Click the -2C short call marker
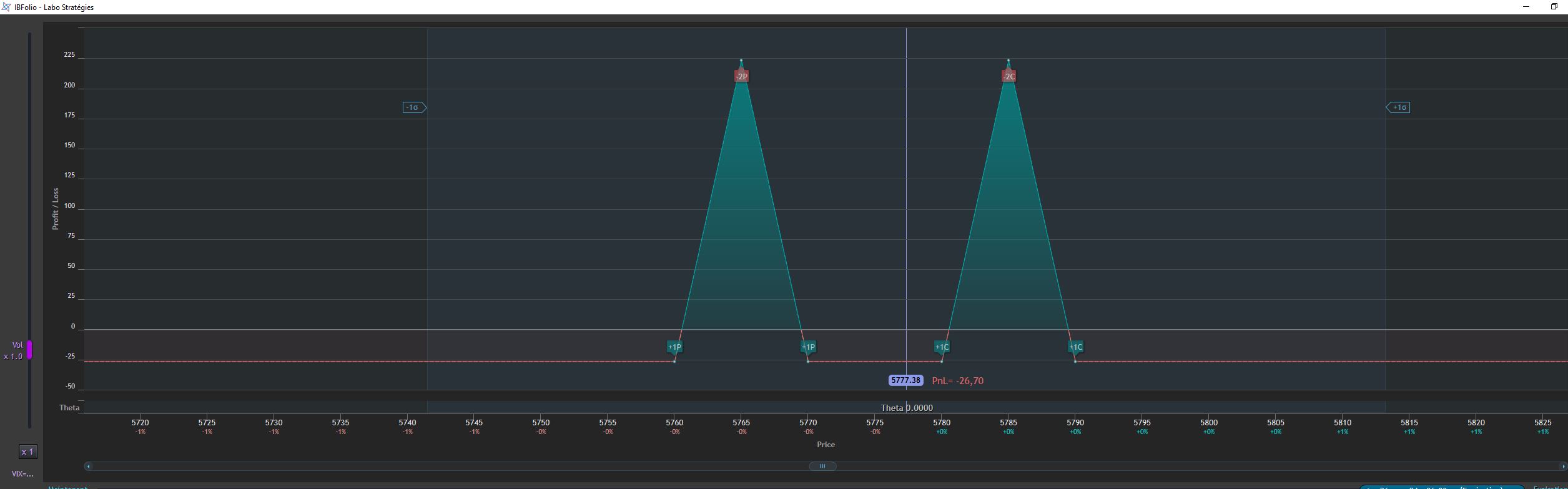This screenshot has width=1568, height=489. click(1008, 76)
